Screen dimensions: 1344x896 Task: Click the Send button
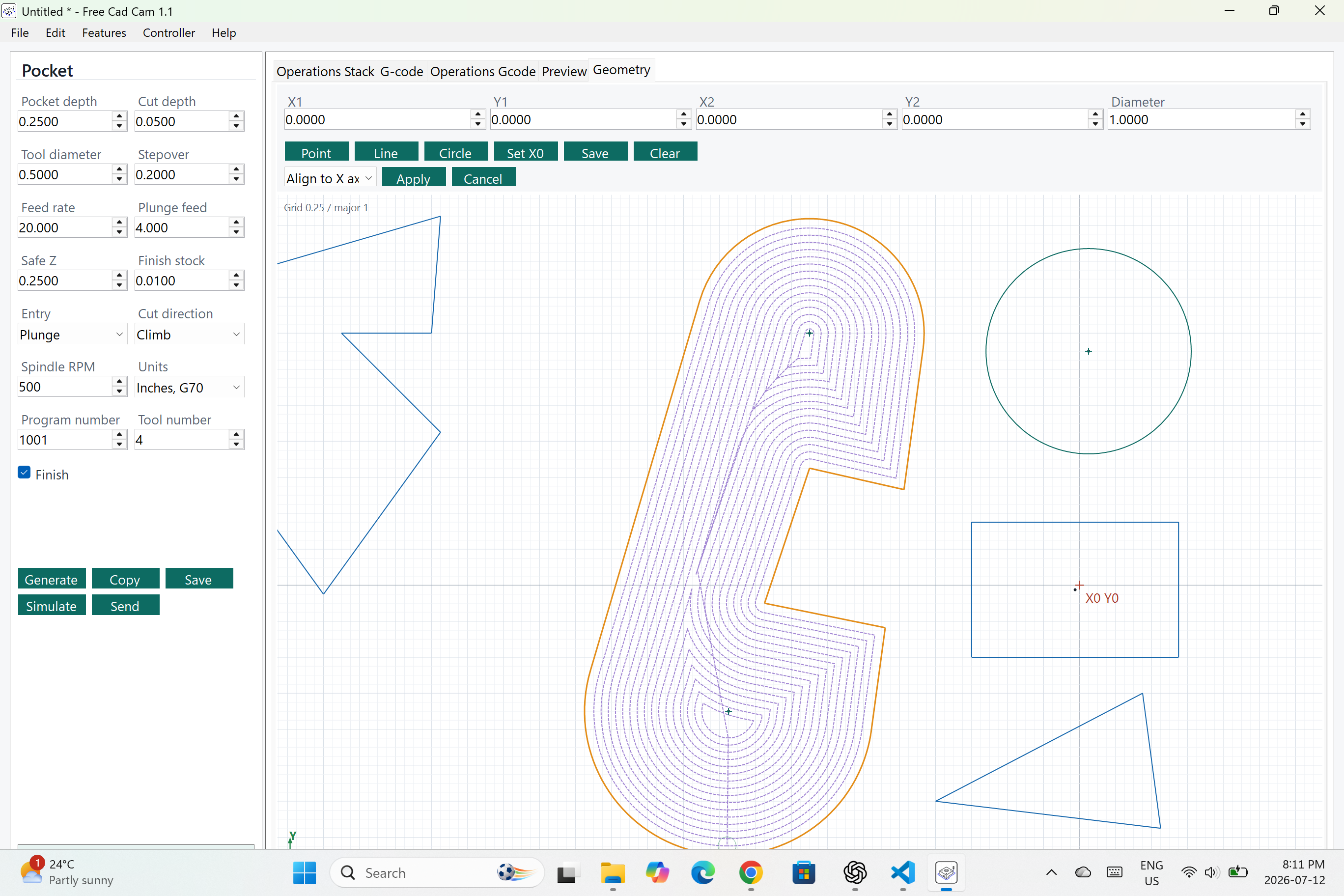coord(125,605)
